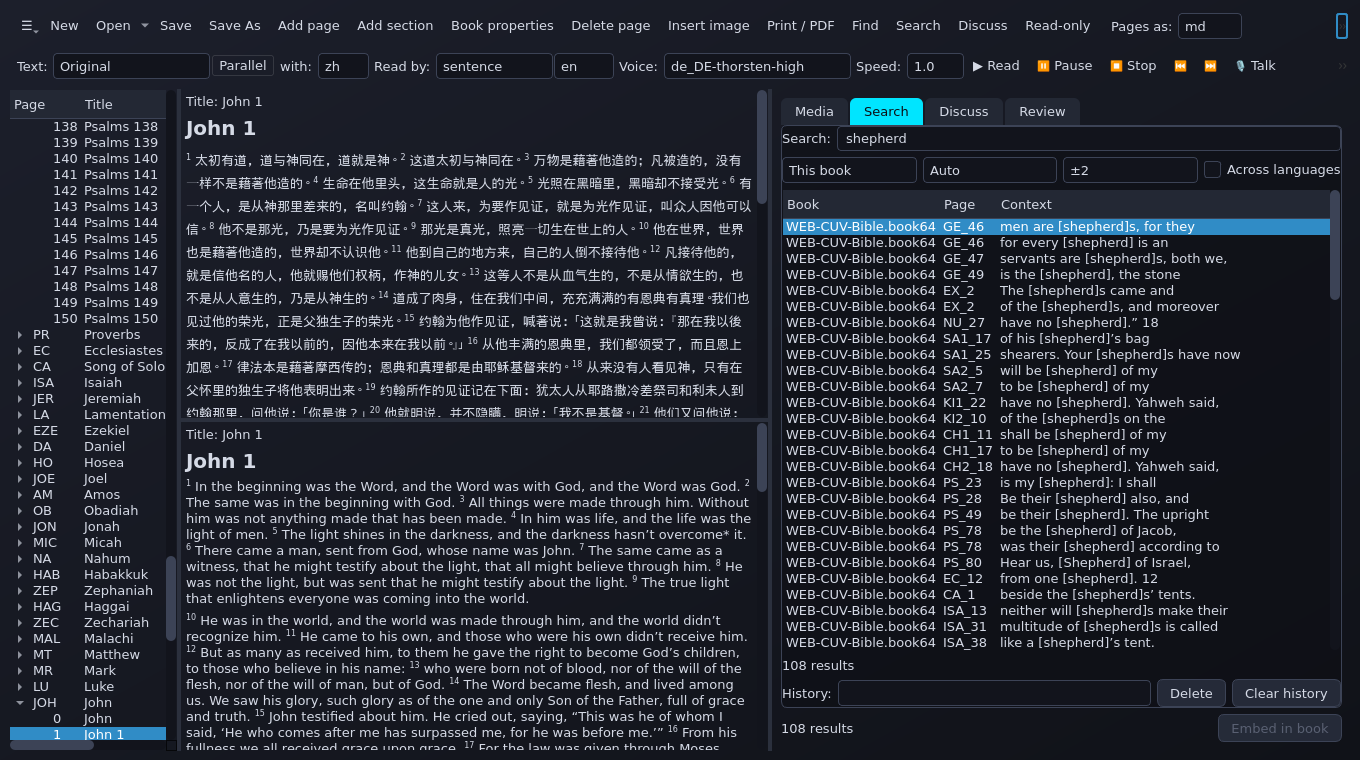Open the Open button dropdown arrow
The width and height of the screenshot is (1360, 760).
click(145, 26)
